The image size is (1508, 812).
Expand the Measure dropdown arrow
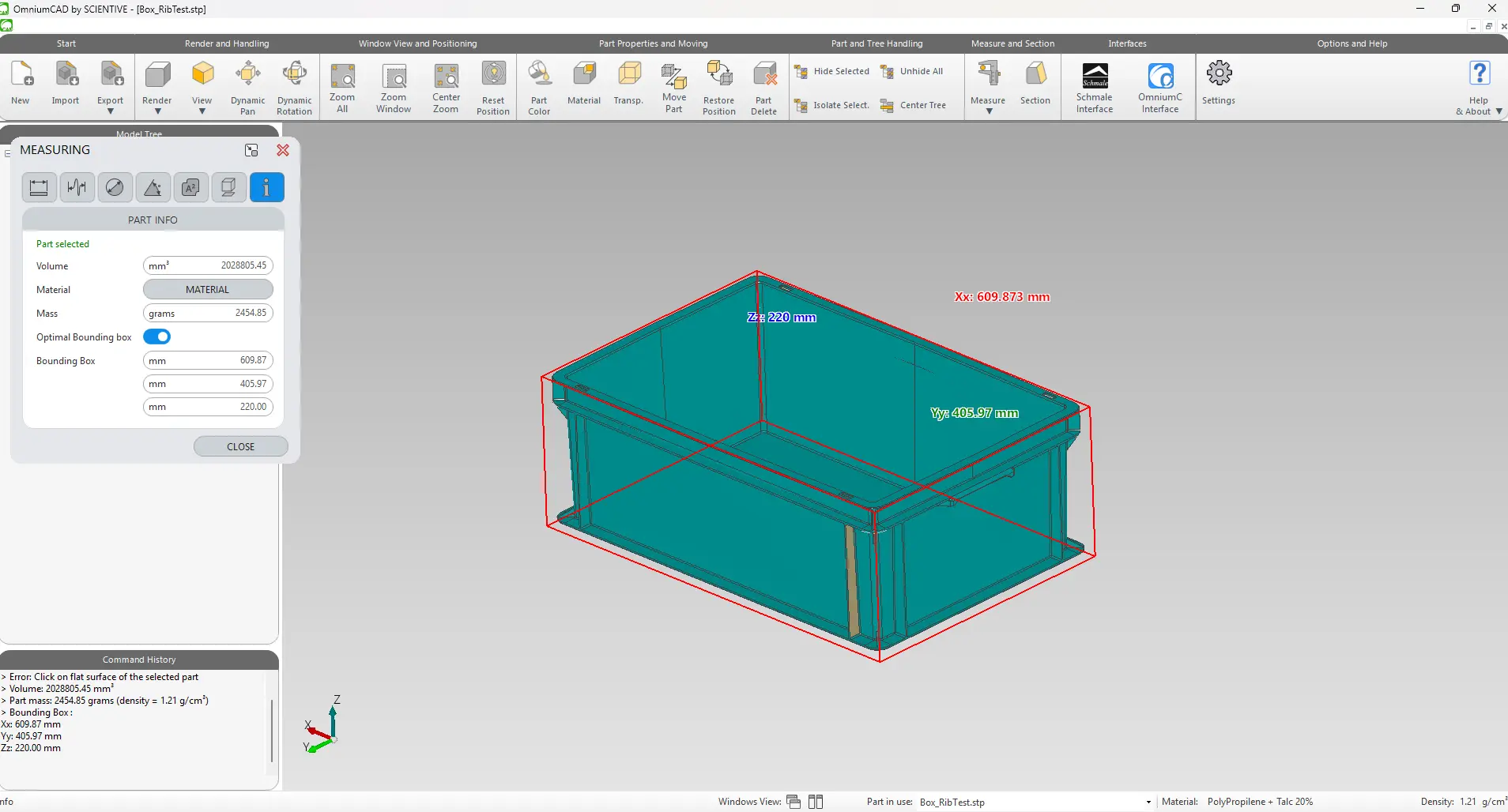(x=989, y=111)
